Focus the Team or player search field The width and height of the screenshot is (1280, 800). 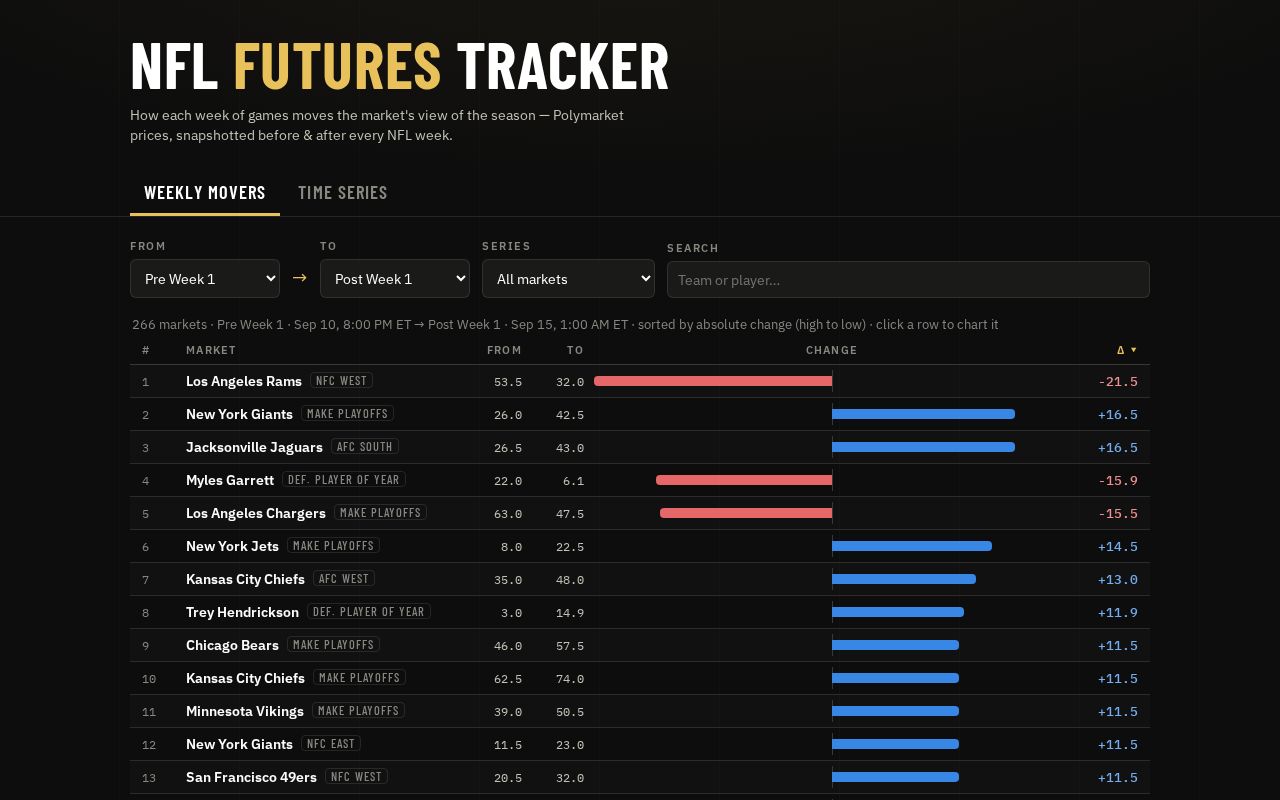pyautogui.click(x=908, y=280)
